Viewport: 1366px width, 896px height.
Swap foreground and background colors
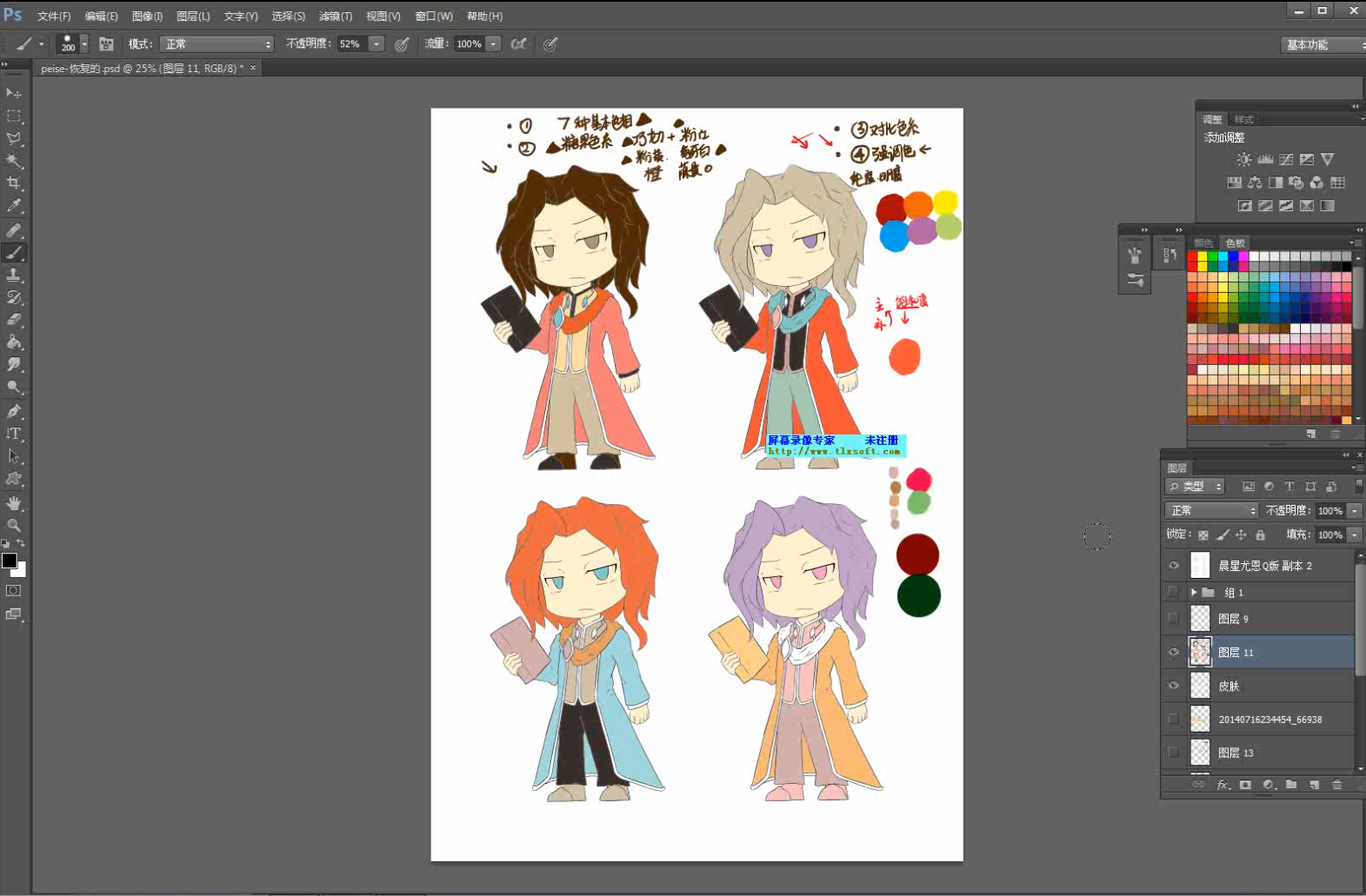[21, 543]
